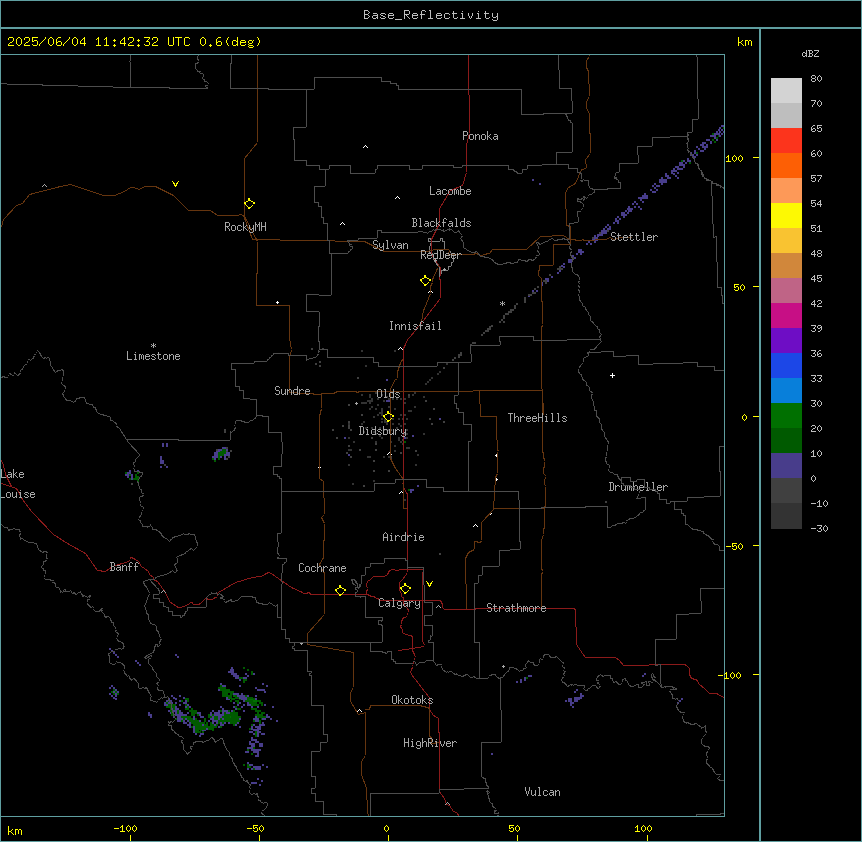Click the Stettler town label
The width and height of the screenshot is (862, 842).
click(x=634, y=237)
